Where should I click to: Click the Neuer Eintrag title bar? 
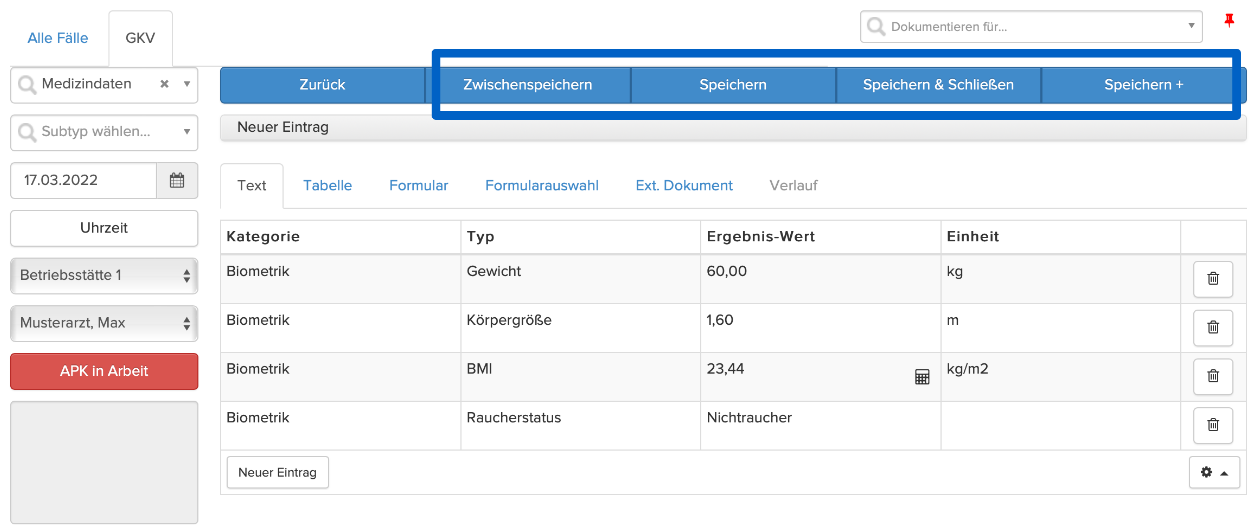coord(733,128)
